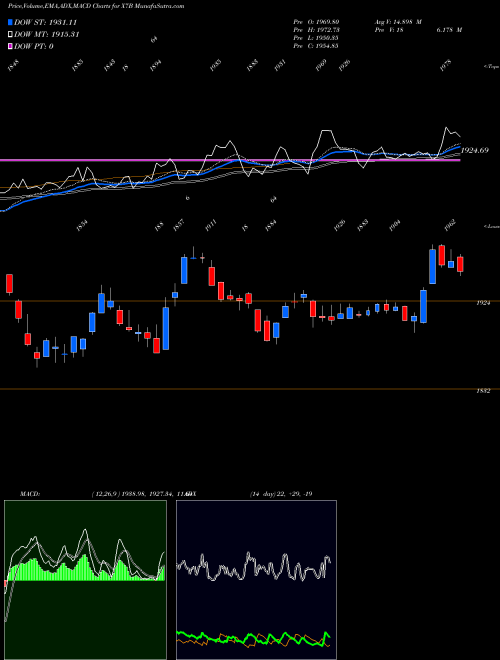
Task: Click the rotated 1962 low label
Action: (x=450, y=225)
